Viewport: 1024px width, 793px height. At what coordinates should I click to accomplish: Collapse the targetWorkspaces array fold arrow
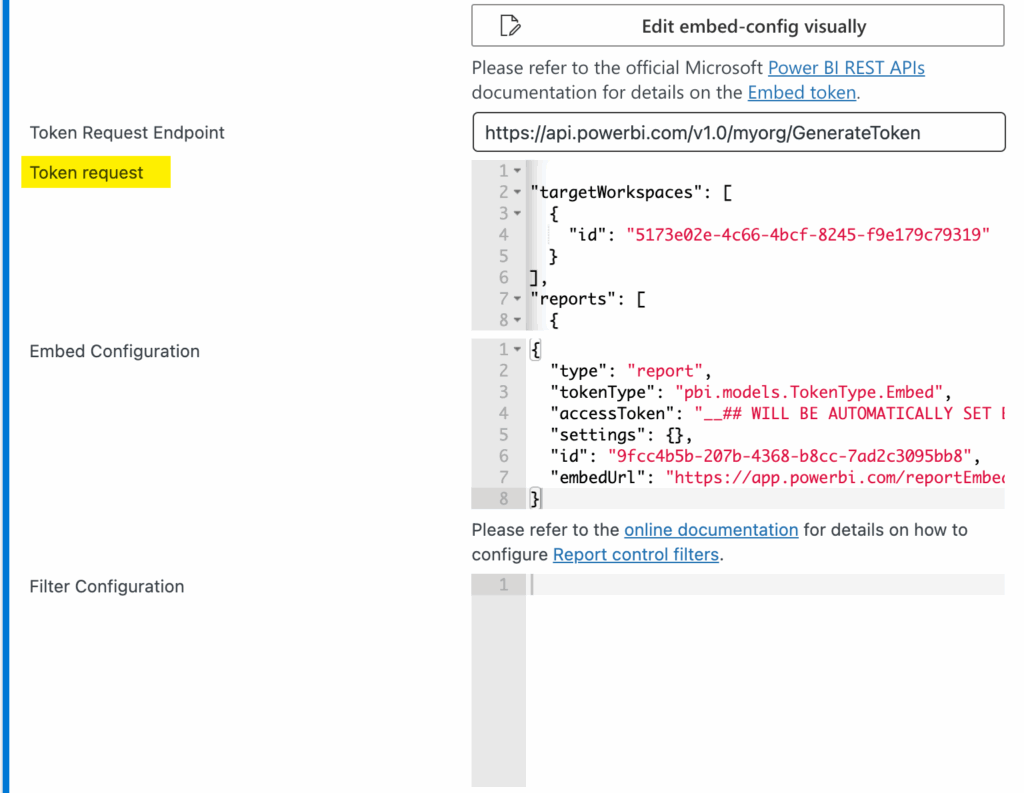tap(517, 192)
